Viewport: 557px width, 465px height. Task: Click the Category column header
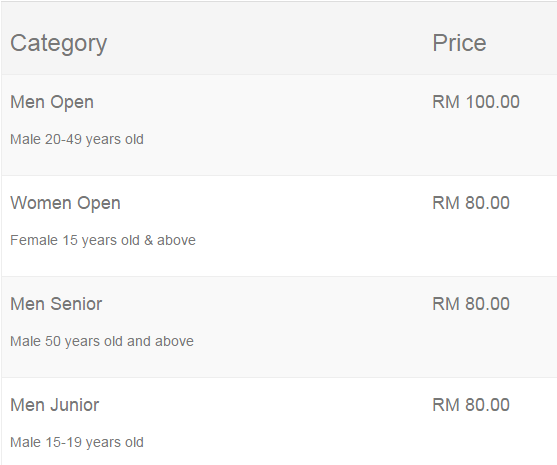[x=58, y=44]
